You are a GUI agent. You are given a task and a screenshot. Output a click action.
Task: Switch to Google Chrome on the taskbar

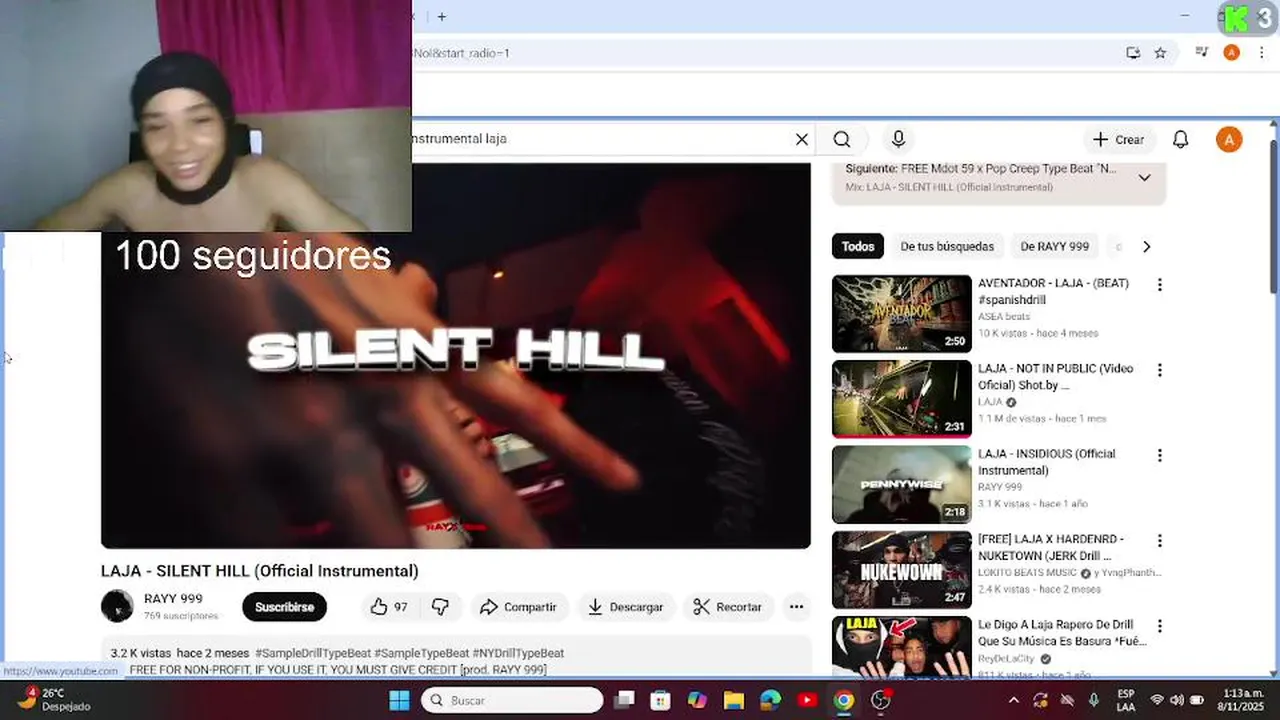click(844, 700)
